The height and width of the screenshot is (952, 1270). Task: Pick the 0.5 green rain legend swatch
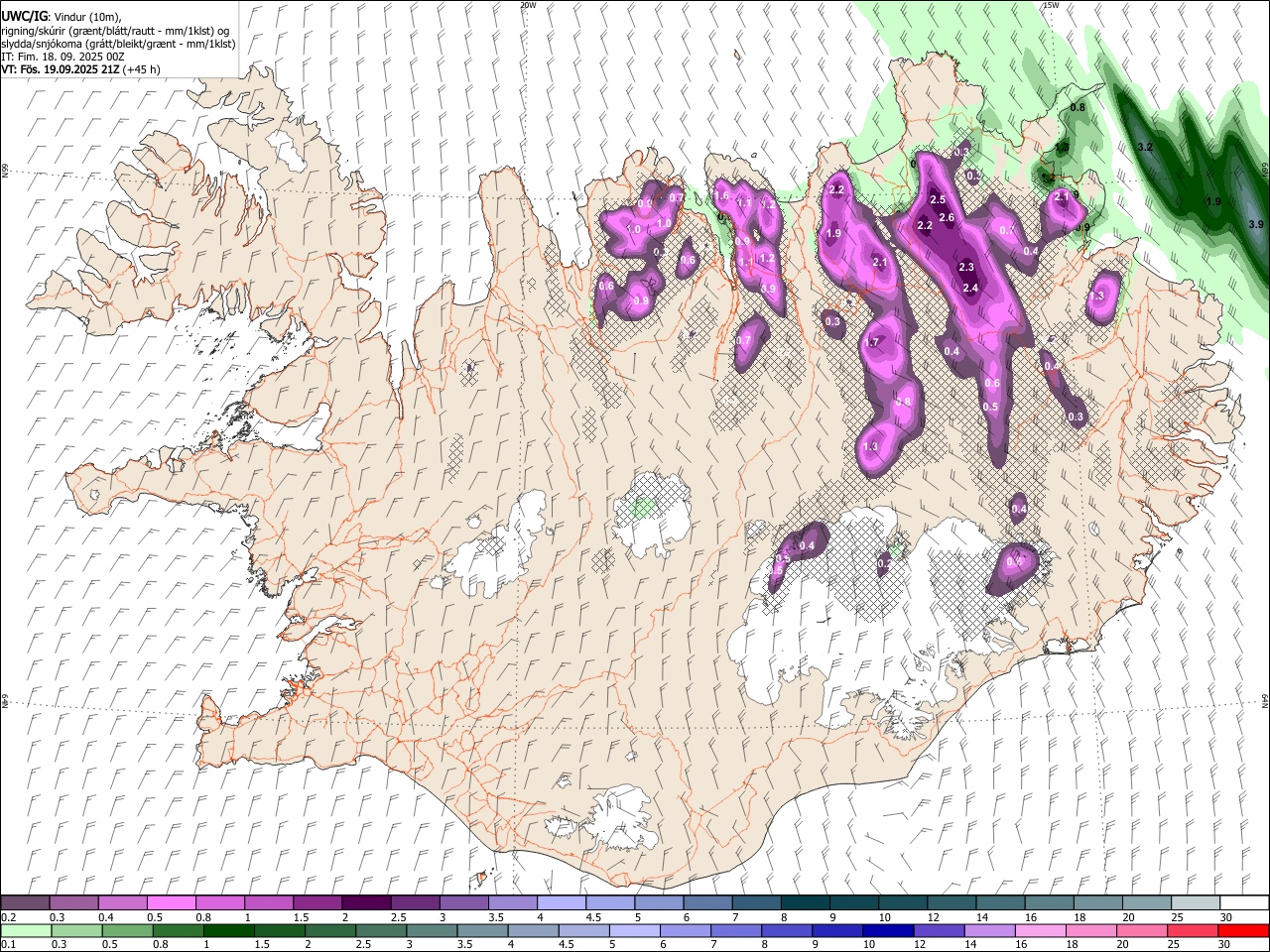click(127, 931)
